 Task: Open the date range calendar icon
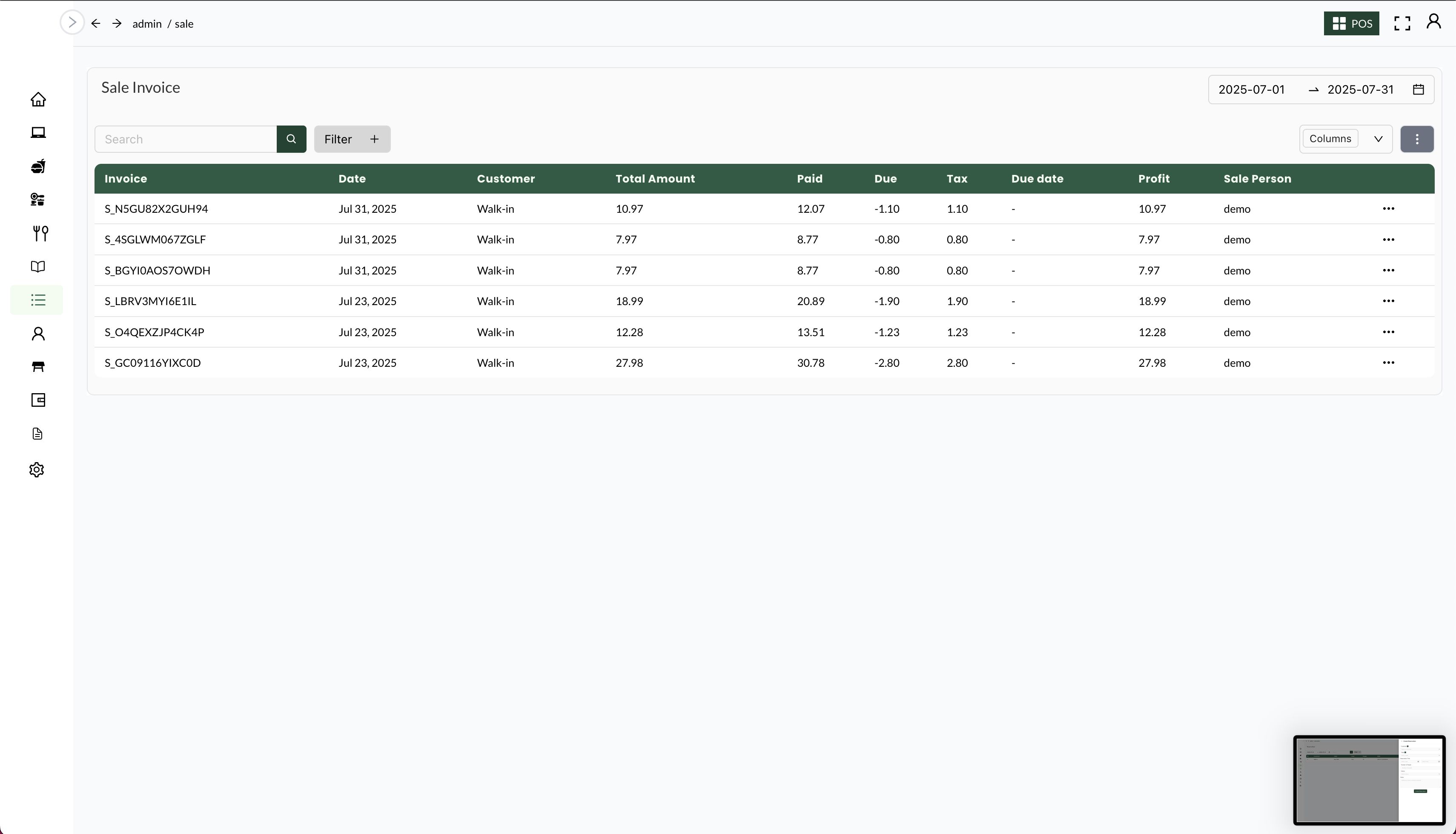1418,89
